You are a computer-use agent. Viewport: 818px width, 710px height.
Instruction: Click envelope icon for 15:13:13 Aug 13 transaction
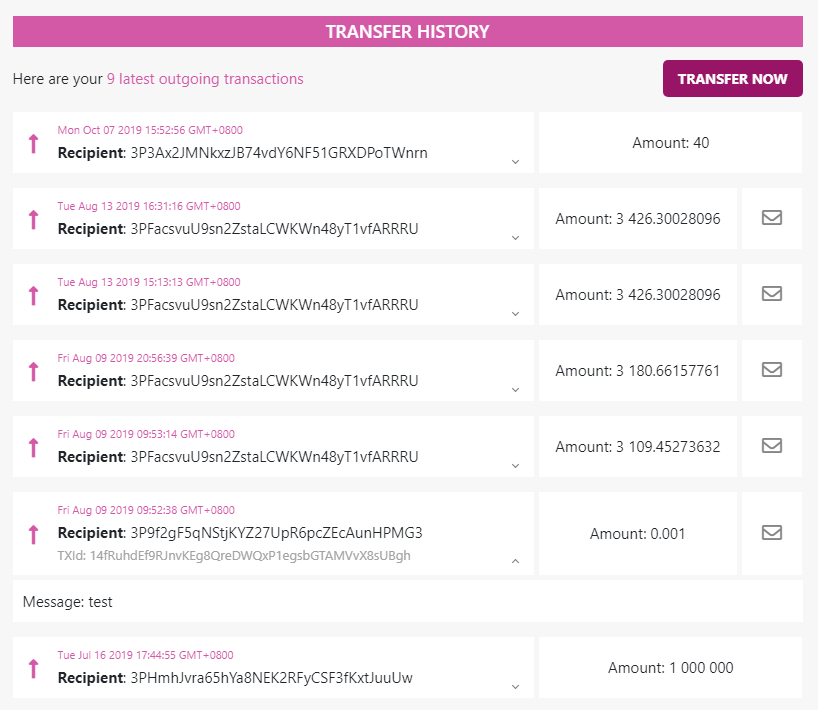coord(771,294)
